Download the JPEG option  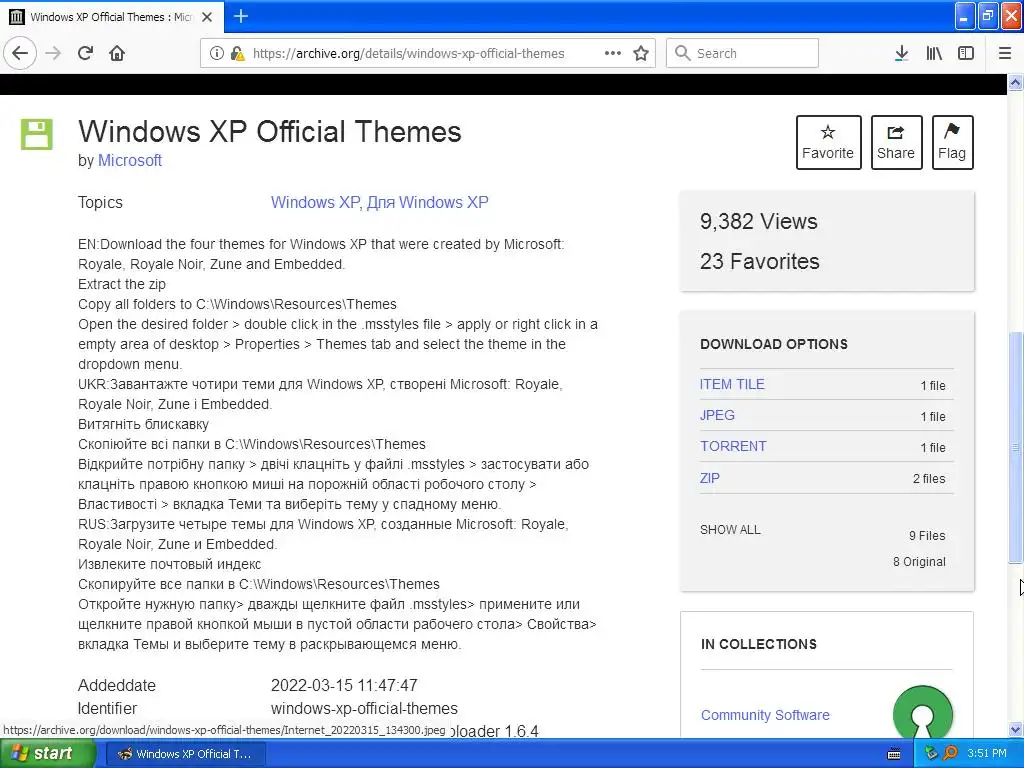(x=717, y=415)
